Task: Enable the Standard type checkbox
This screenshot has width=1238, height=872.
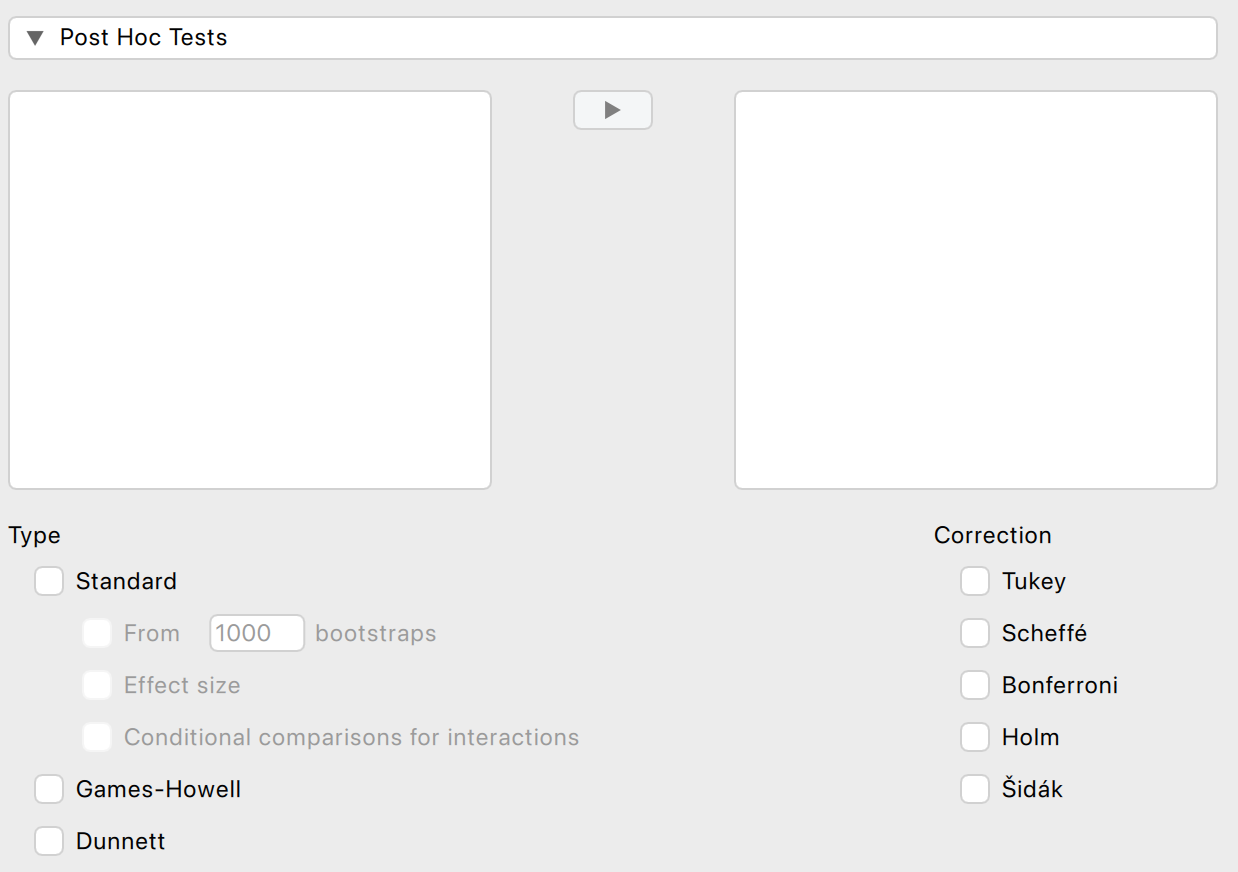Action: 49,581
